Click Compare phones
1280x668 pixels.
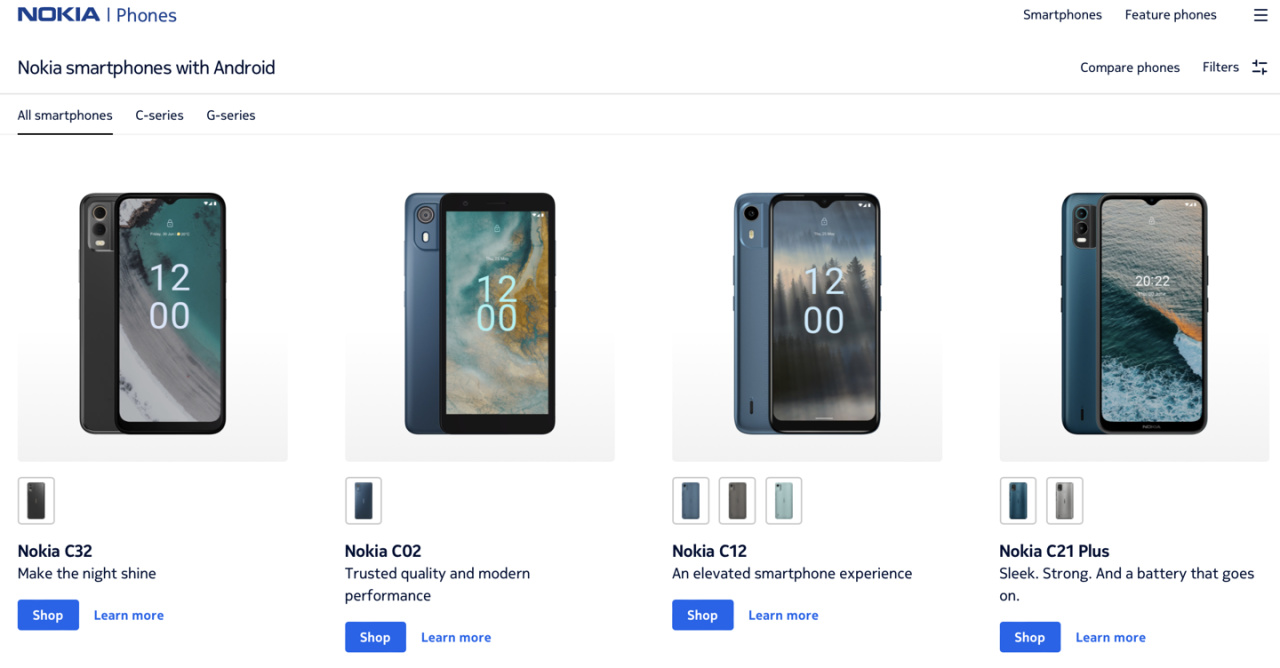coord(1130,67)
